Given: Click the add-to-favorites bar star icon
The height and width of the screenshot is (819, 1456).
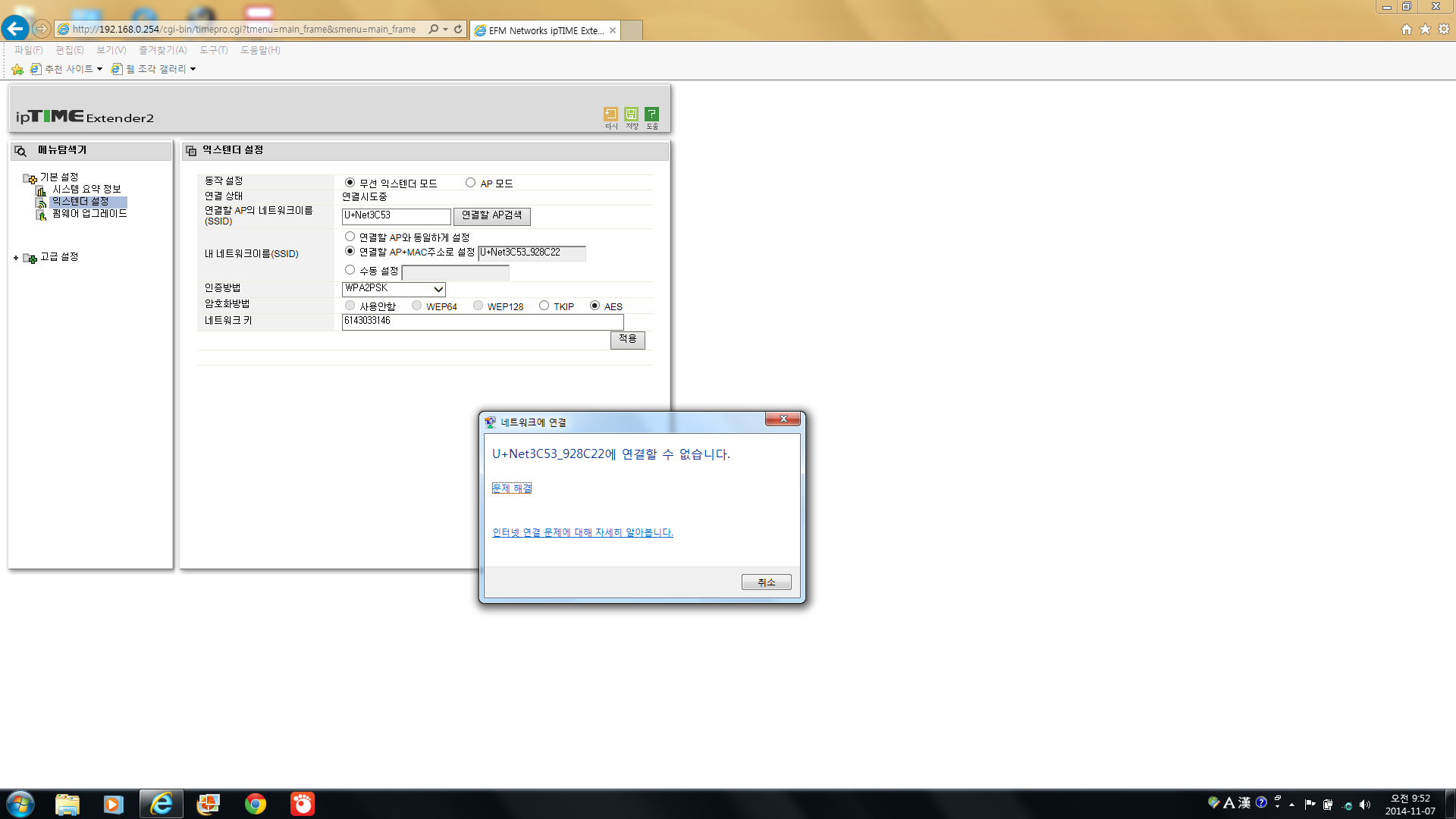Looking at the screenshot, I should tap(17, 69).
